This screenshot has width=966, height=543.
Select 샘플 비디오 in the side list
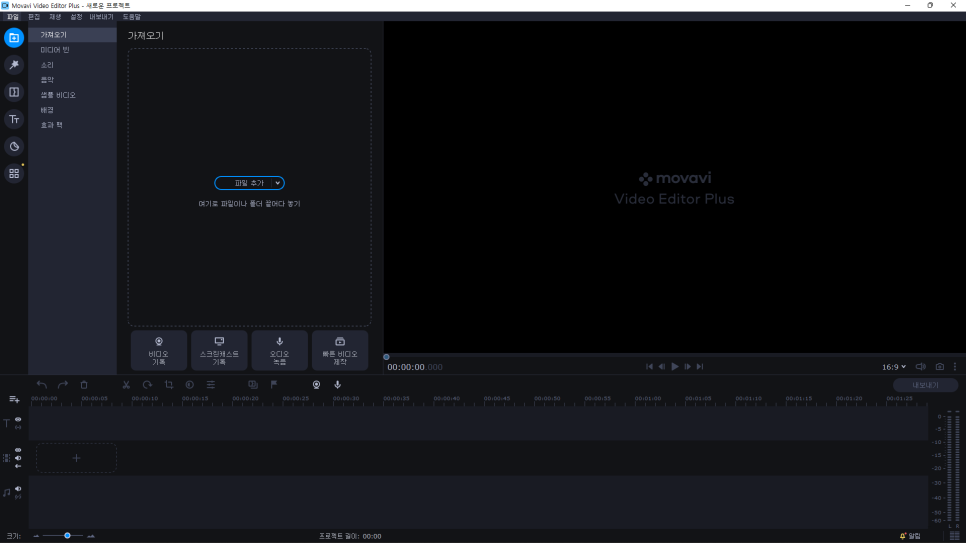pyautogui.click(x=73, y=95)
